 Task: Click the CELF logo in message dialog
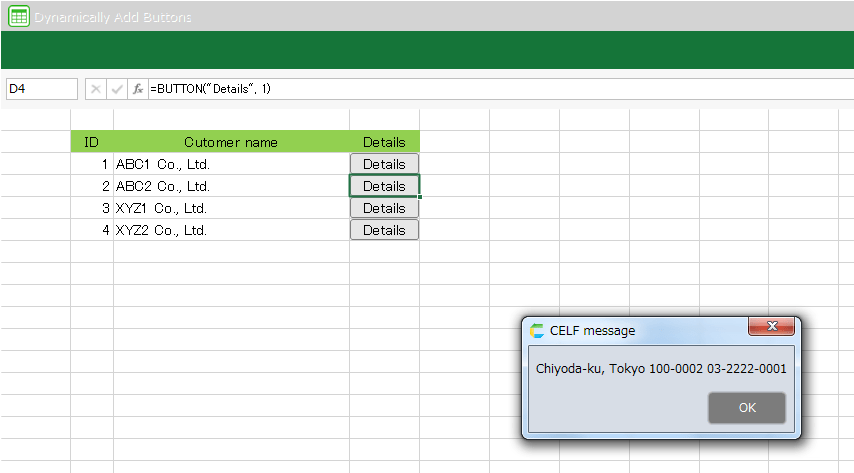pos(537,331)
